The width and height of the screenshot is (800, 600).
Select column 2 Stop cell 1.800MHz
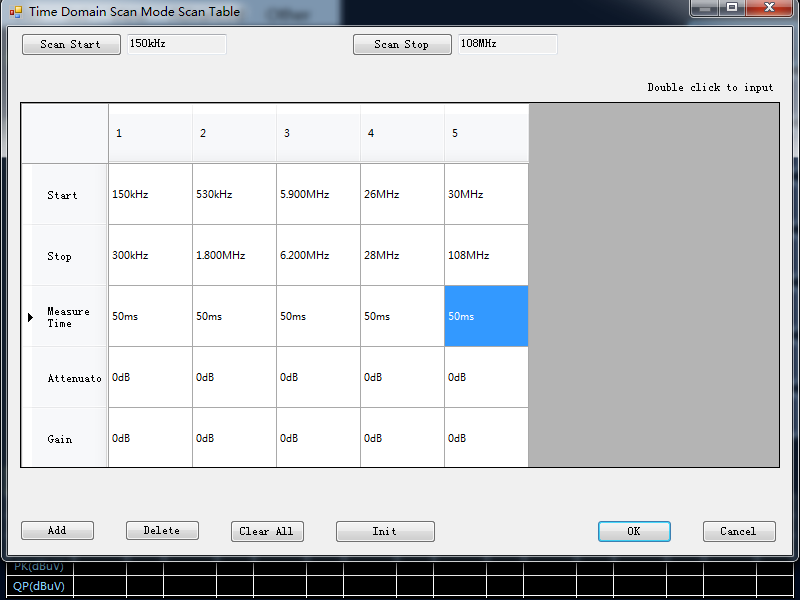234,255
